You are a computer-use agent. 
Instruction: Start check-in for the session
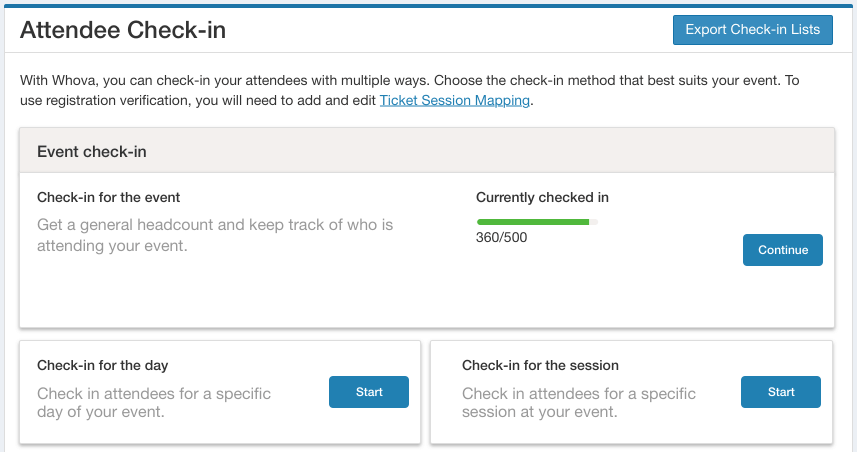point(781,392)
